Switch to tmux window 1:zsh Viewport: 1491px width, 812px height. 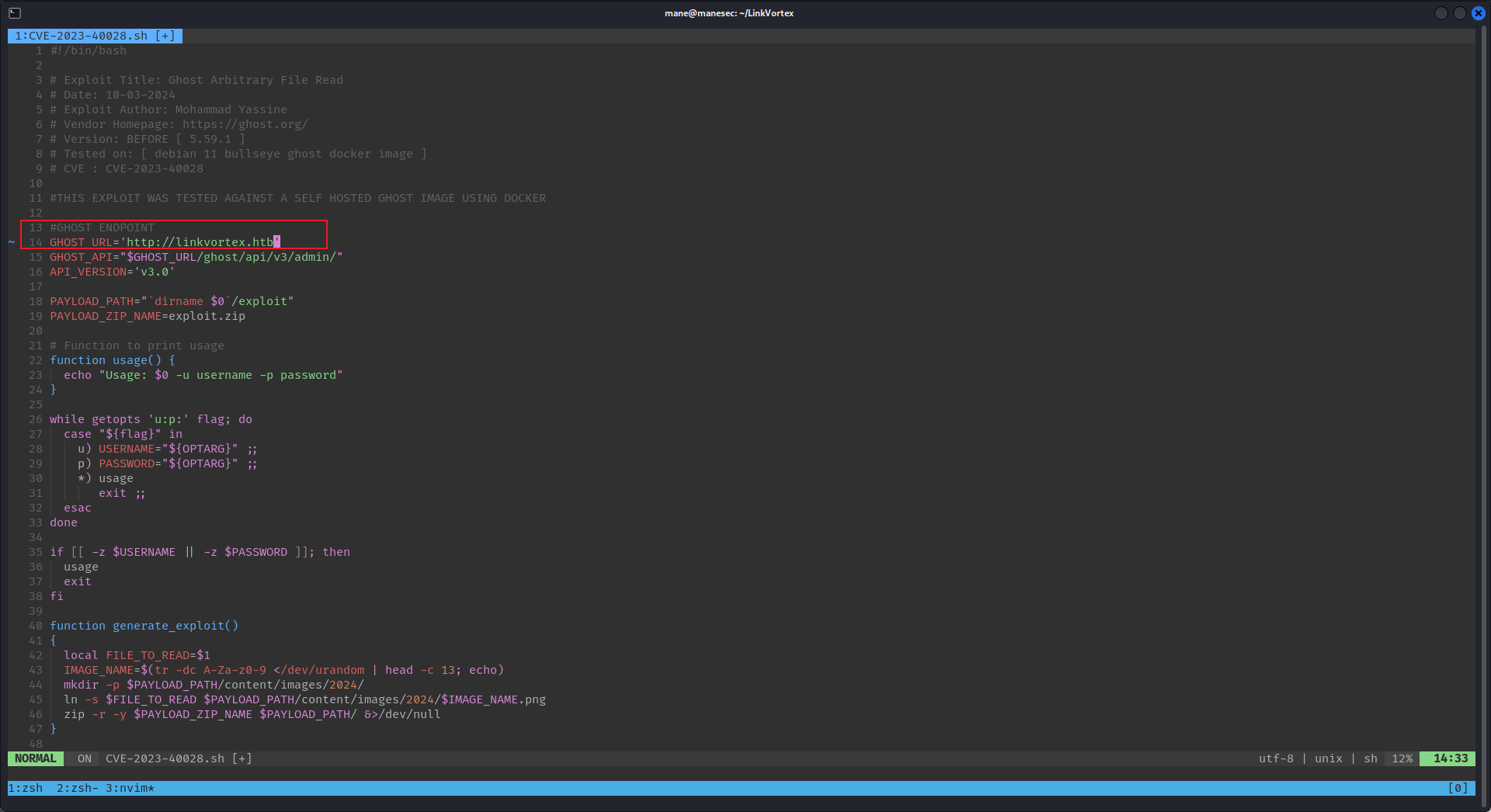point(26,788)
